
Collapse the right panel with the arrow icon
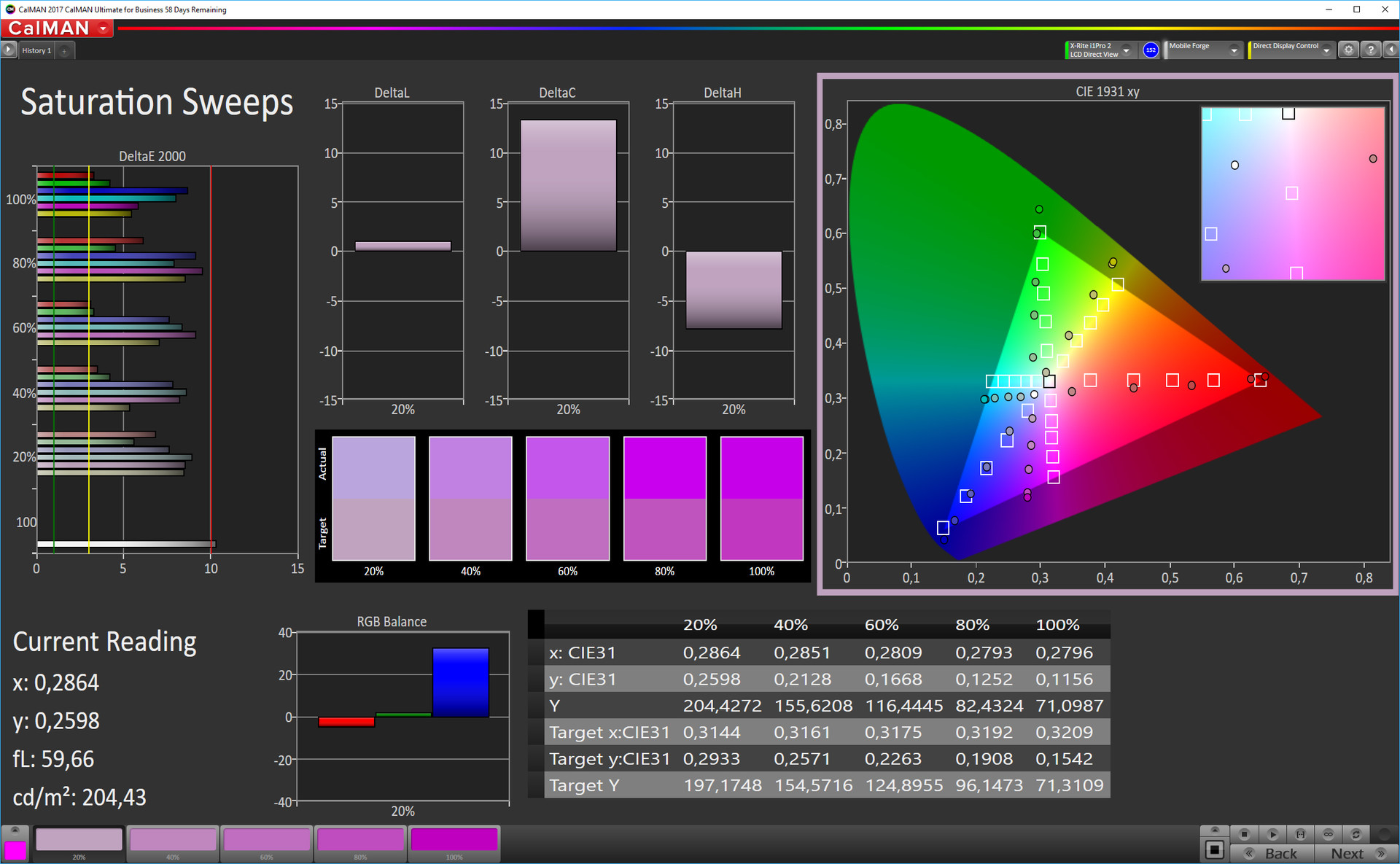pyautogui.click(x=1391, y=50)
